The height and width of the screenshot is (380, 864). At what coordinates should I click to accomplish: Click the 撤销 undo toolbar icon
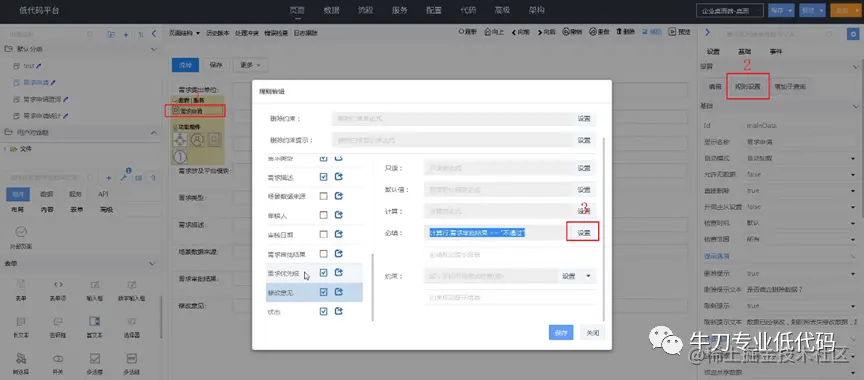tap(565, 32)
